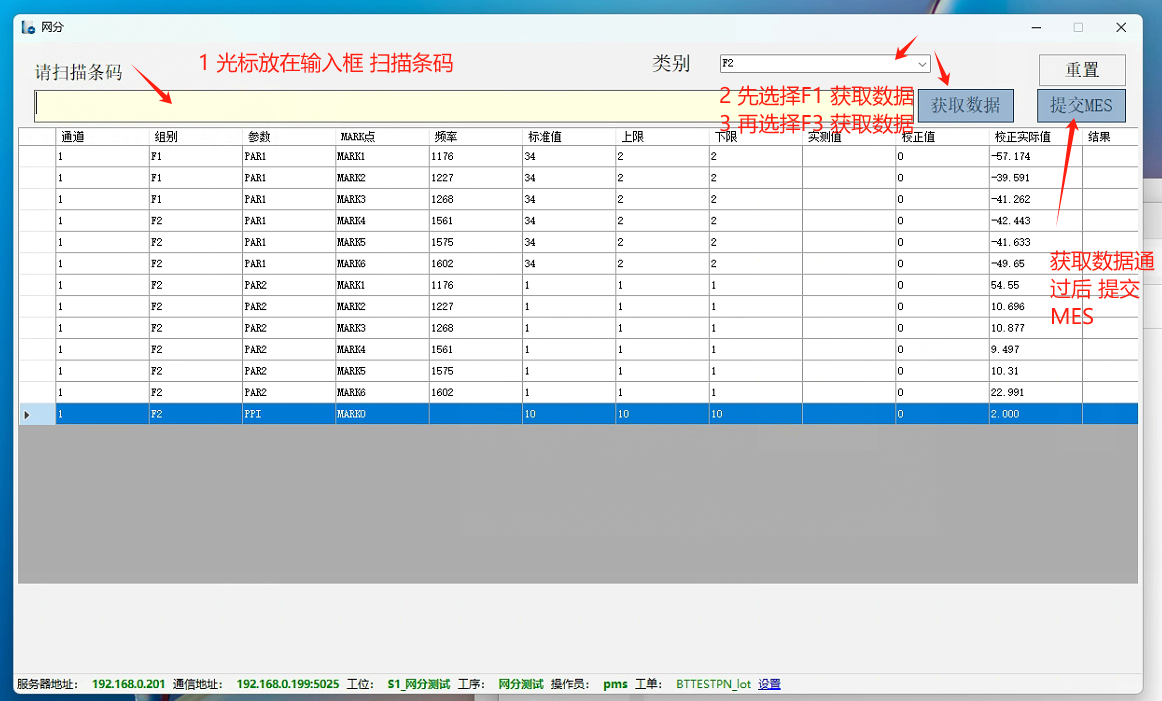Viewport: 1162px width, 701px height.
Task: Select the 结果 column header
Action: pyautogui.click(x=1109, y=137)
